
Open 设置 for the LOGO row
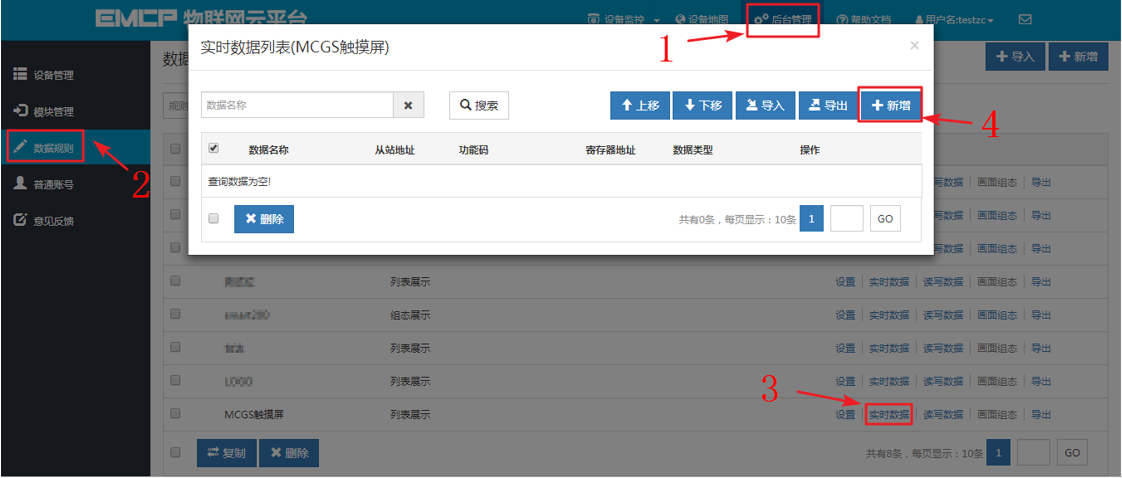(x=845, y=381)
